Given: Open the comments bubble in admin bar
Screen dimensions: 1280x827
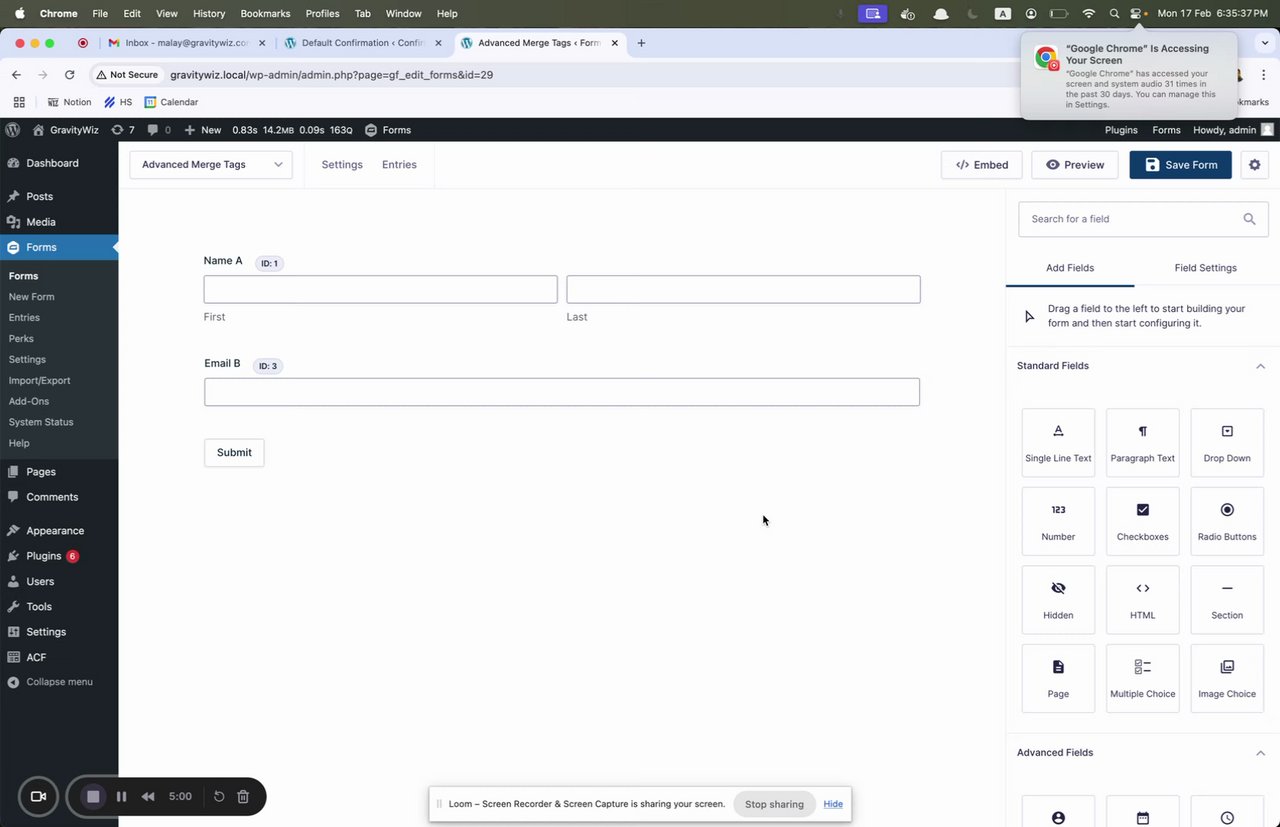Looking at the screenshot, I should click(159, 130).
